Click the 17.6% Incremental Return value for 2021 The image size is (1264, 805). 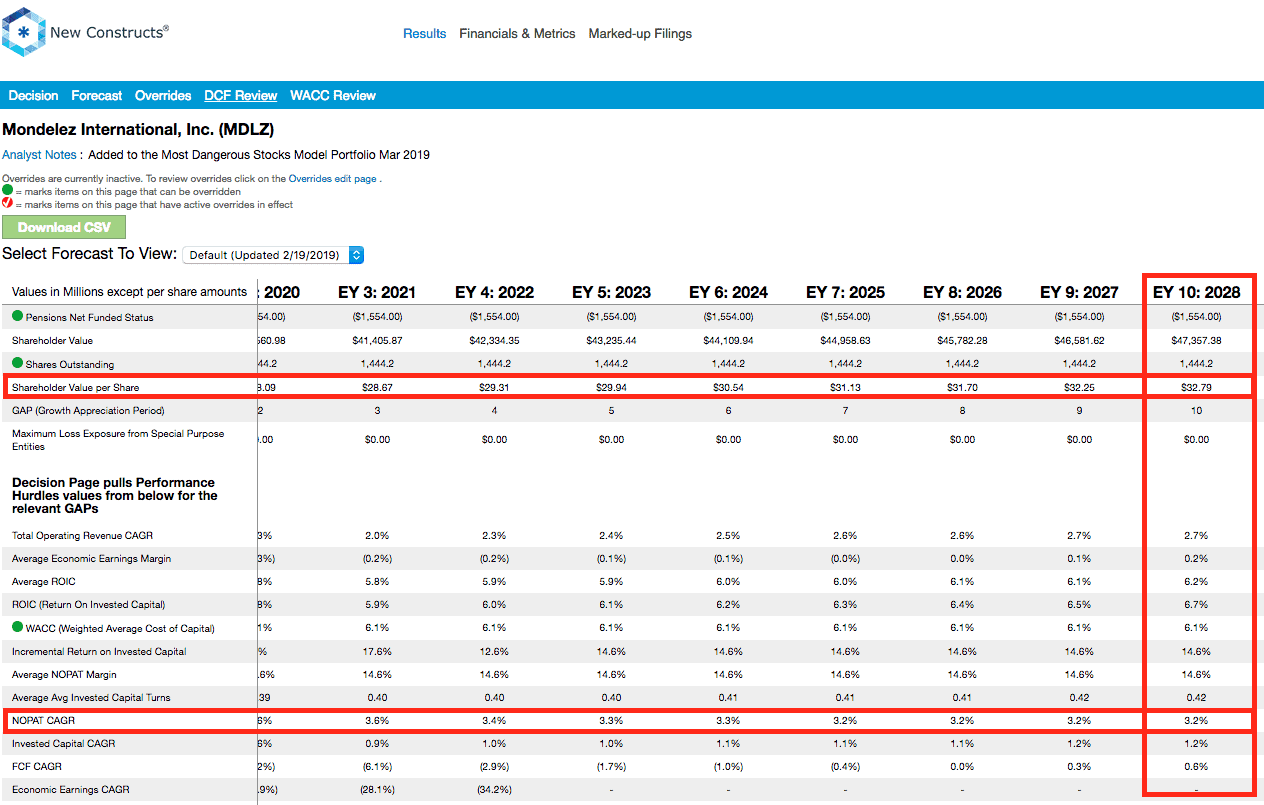coord(377,652)
